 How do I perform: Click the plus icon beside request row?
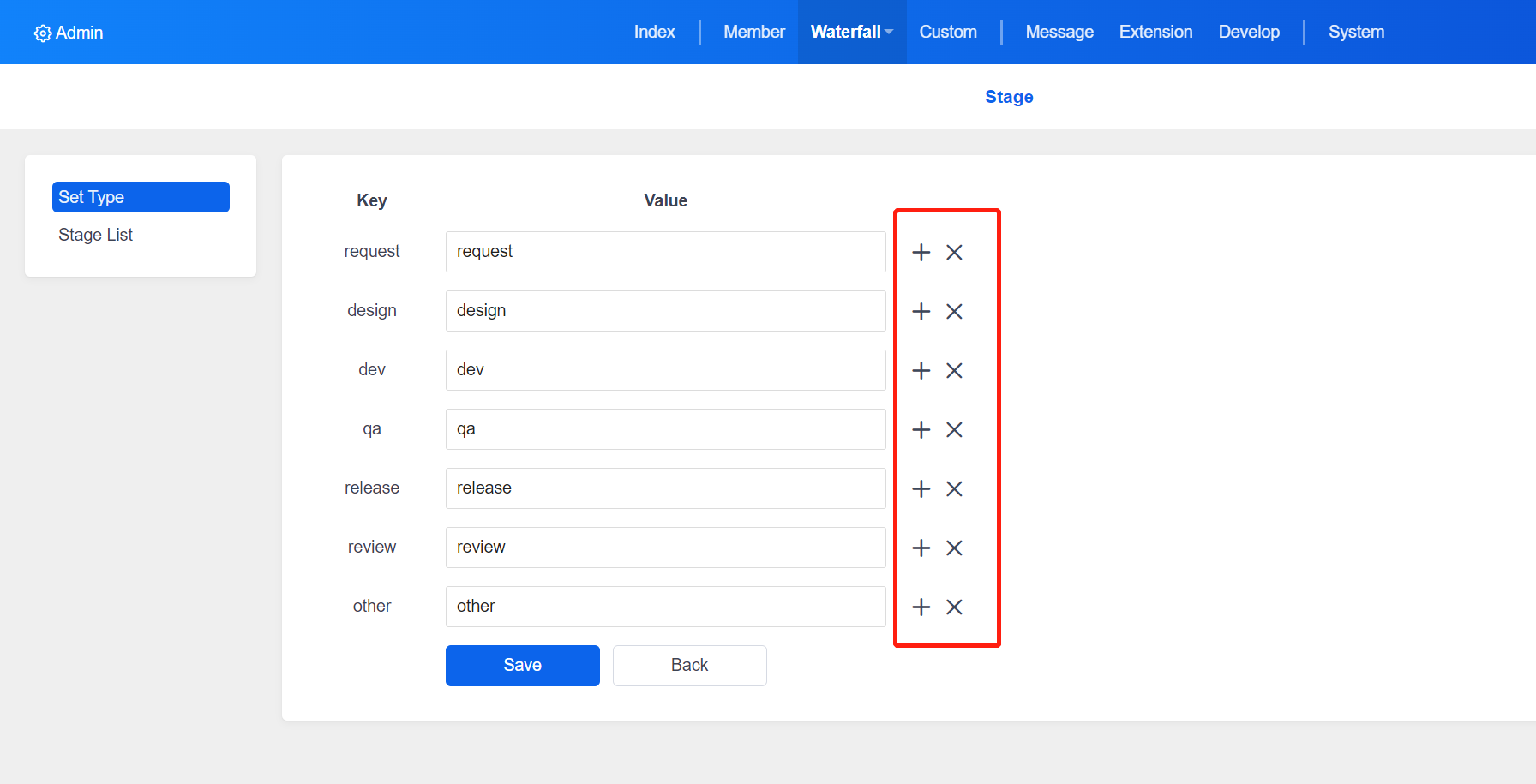coord(921,252)
